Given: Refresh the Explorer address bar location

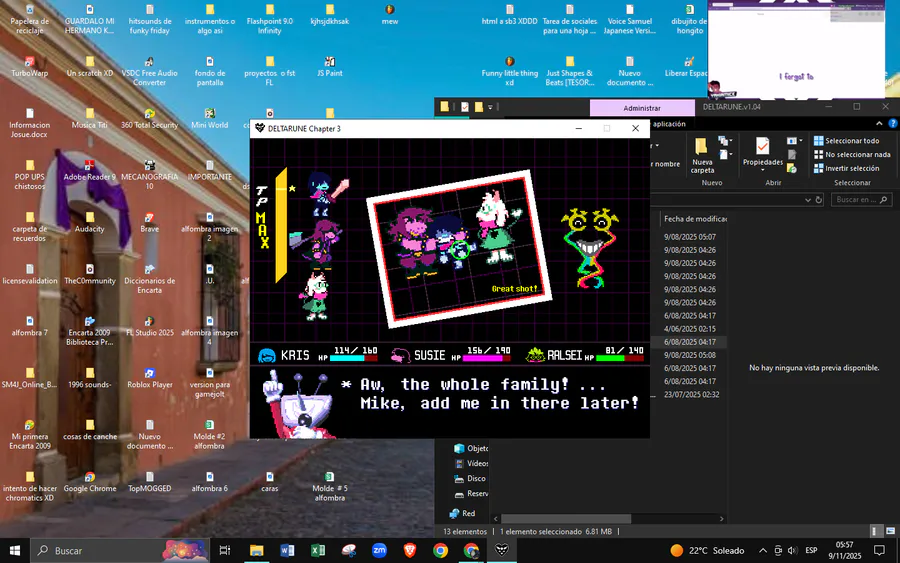Looking at the screenshot, I should [819, 200].
